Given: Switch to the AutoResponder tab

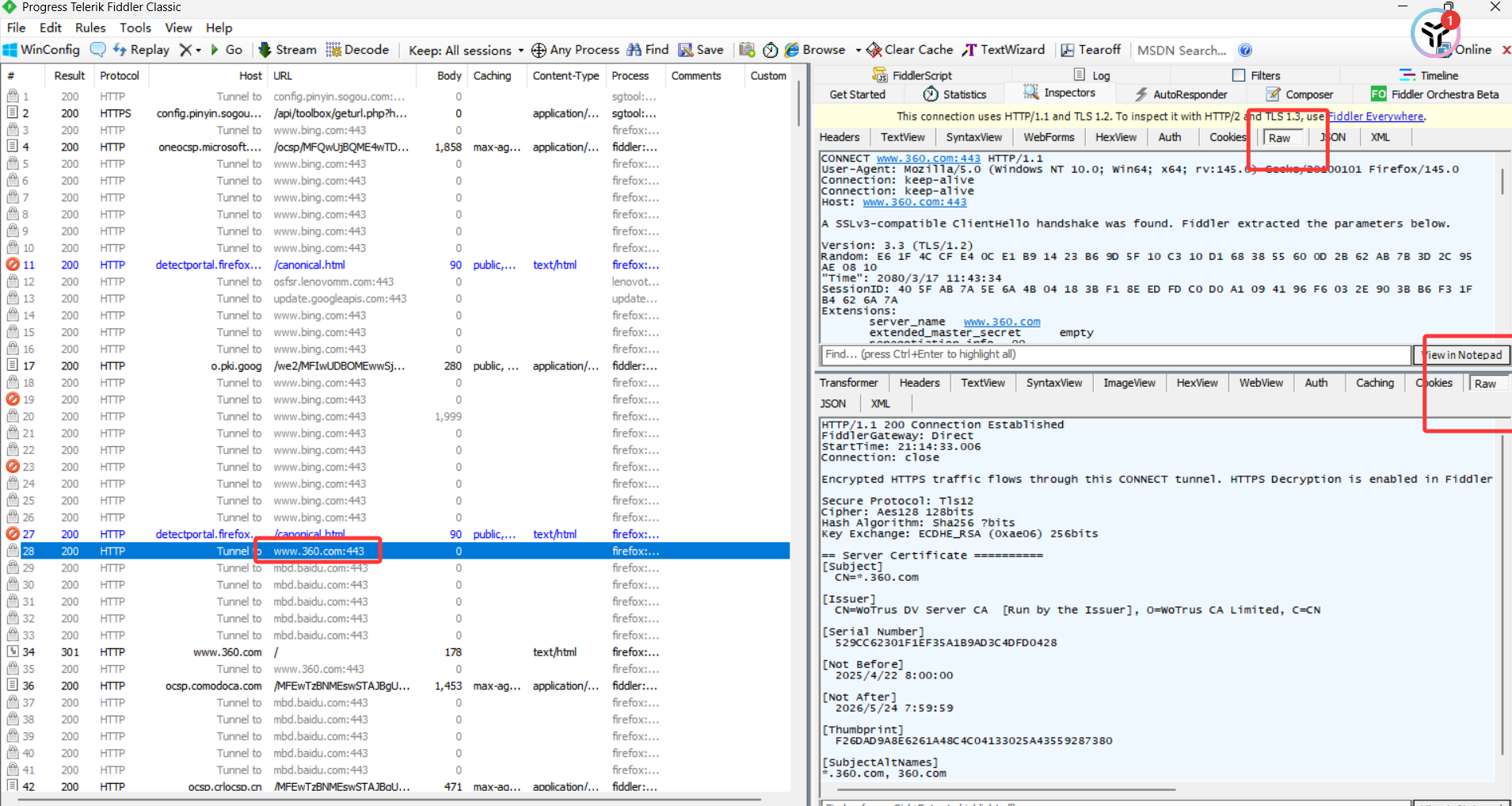Looking at the screenshot, I should pyautogui.click(x=1181, y=94).
